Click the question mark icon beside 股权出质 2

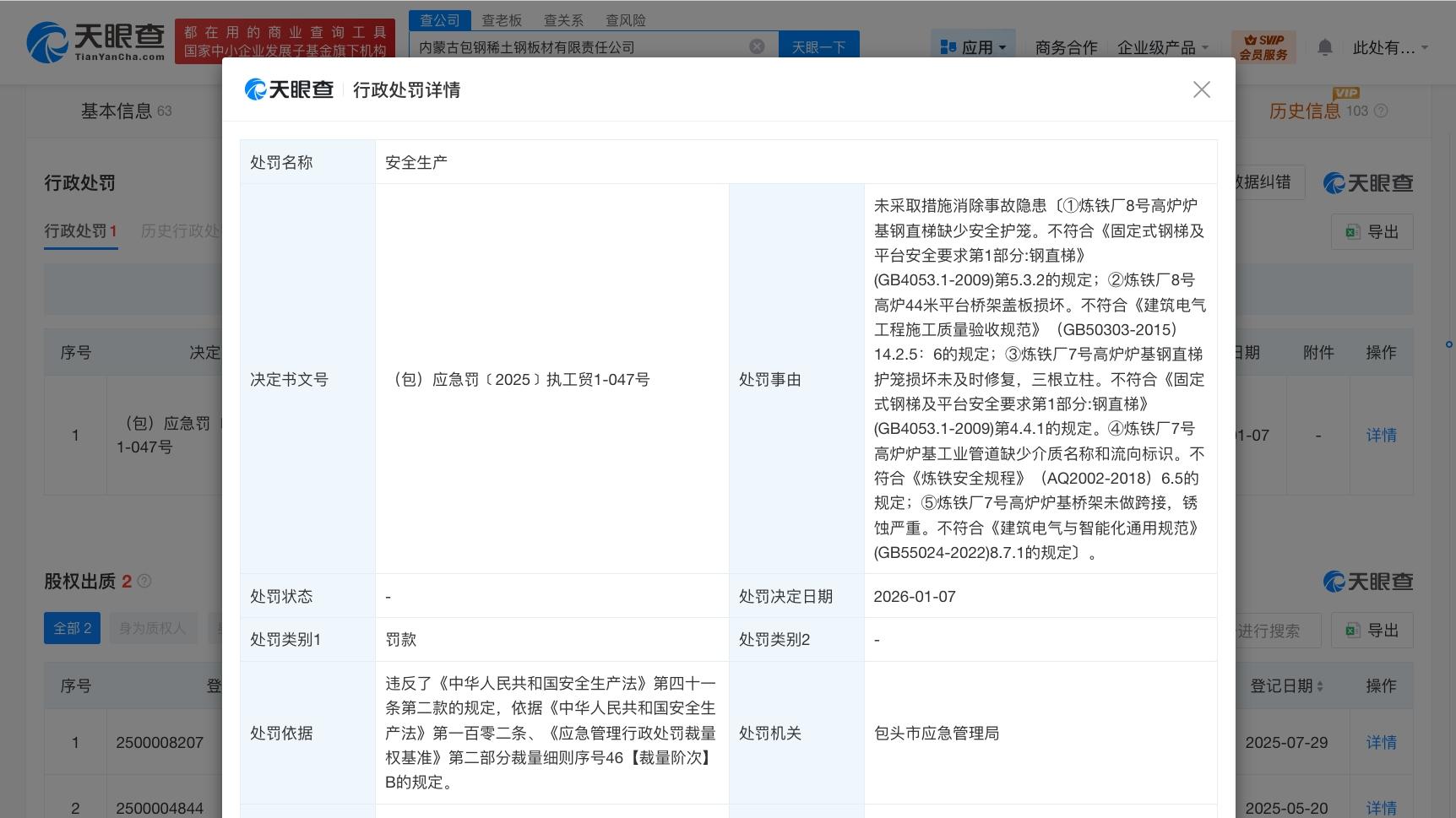coord(144,581)
